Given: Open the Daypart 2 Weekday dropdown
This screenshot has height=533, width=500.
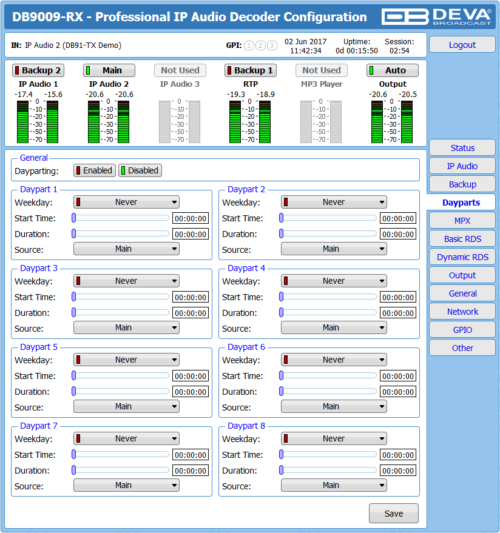Looking at the screenshot, I should coord(334,202).
